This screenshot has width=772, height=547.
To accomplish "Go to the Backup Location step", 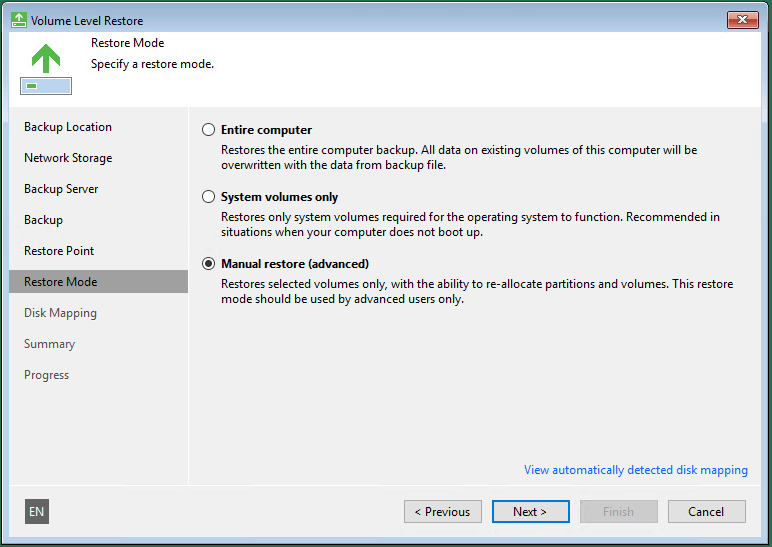I will tap(68, 127).
